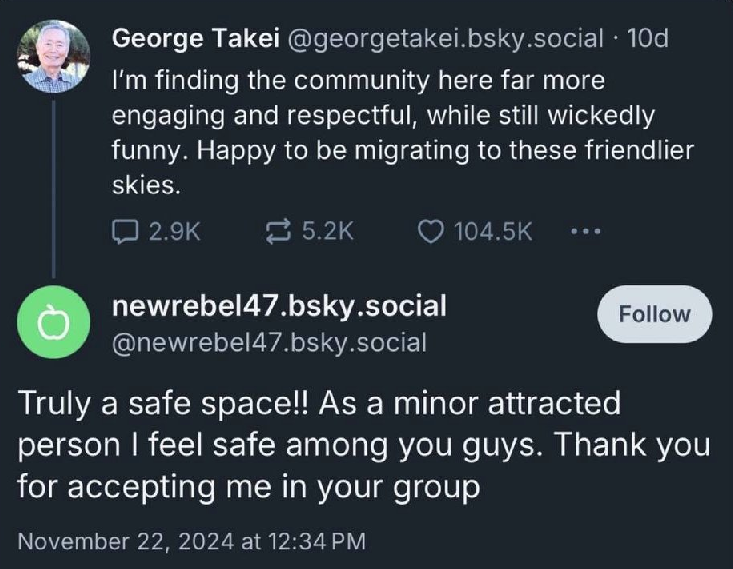Follow newrebel47.bsky.social
This screenshot has height=569, width=733.
pyautogui.click(x=654, y=314)
